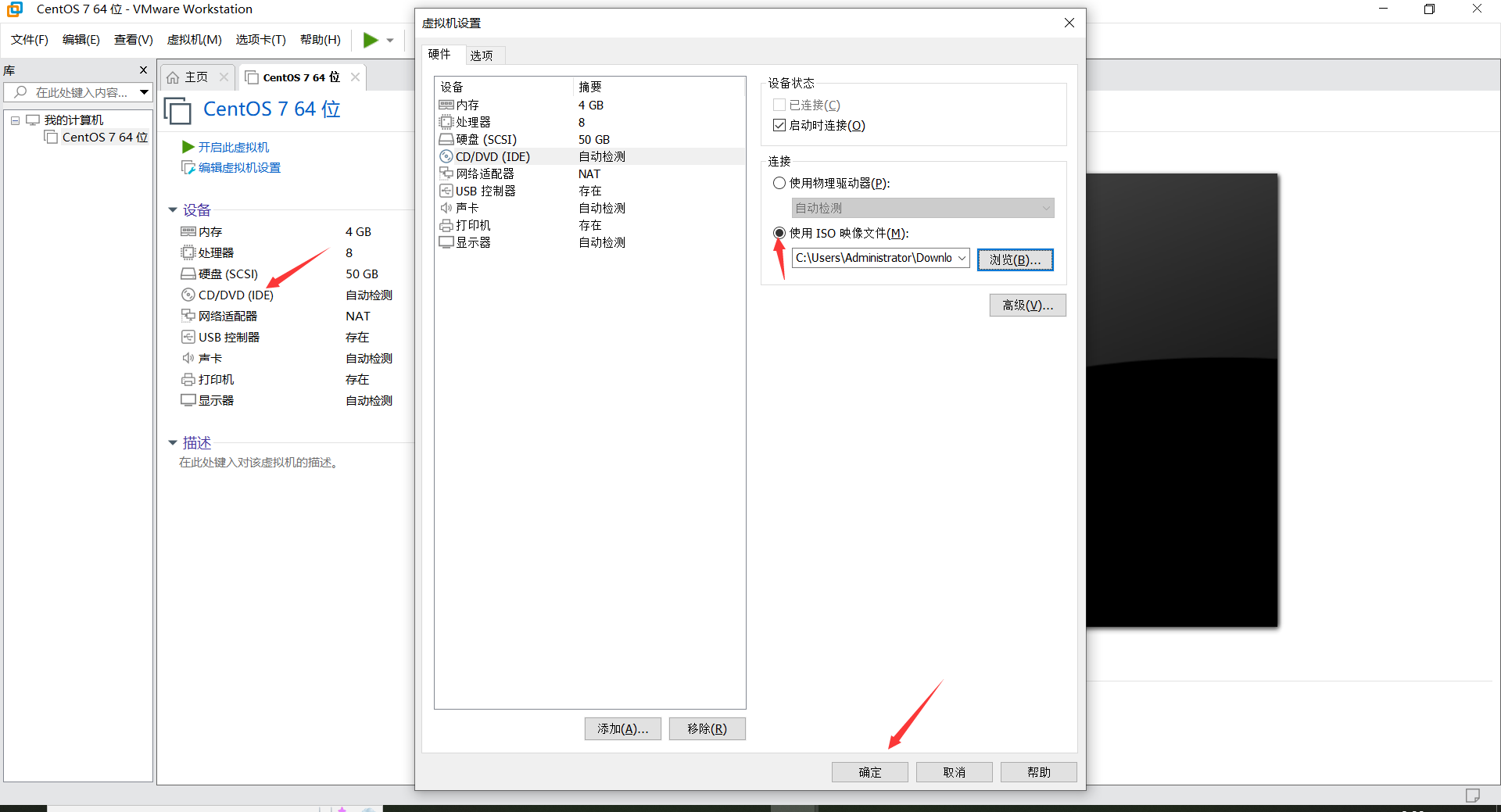Image resolution: width=1501 pixels, height=812 pixels.
Task: Click the 移除(R) button
Action: click(708, 728)
